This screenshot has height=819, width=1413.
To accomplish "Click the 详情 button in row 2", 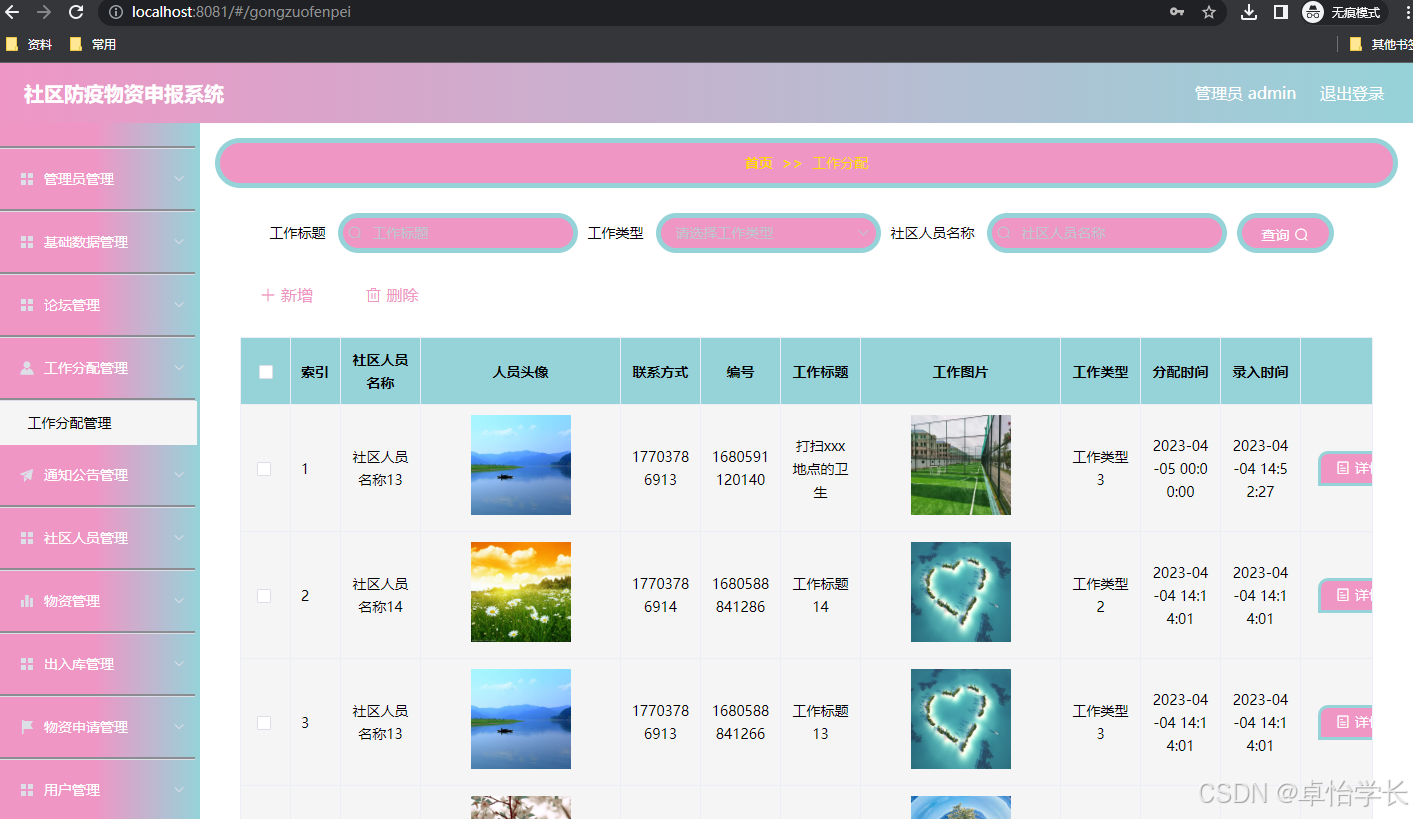I will [1346, 596].
